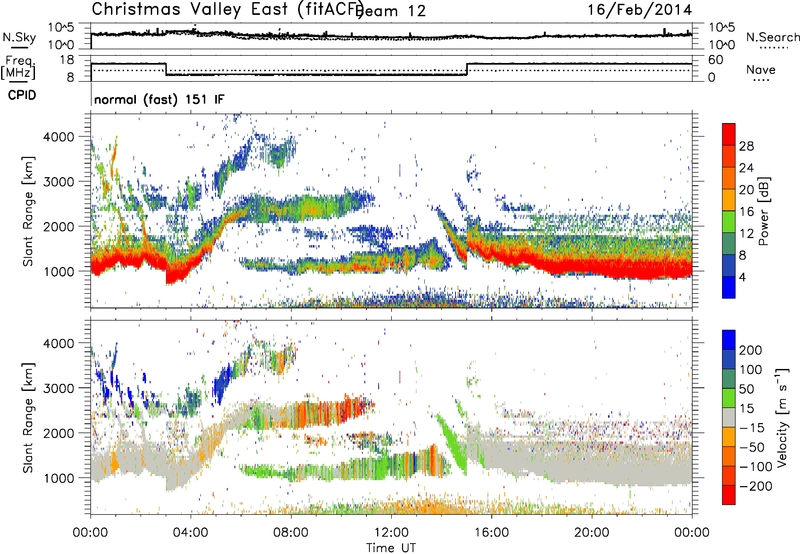Image resolution: width=800 pixels, height=554 pixels.
Task: Click the 'Nave' legend label
Action: pyautogui.click(x=761, y=69)
